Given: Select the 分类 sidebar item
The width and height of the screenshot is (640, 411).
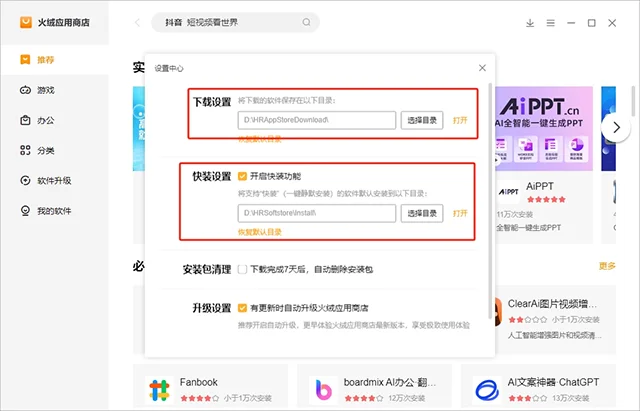Looking at the screenshot, I should point(37,150).
